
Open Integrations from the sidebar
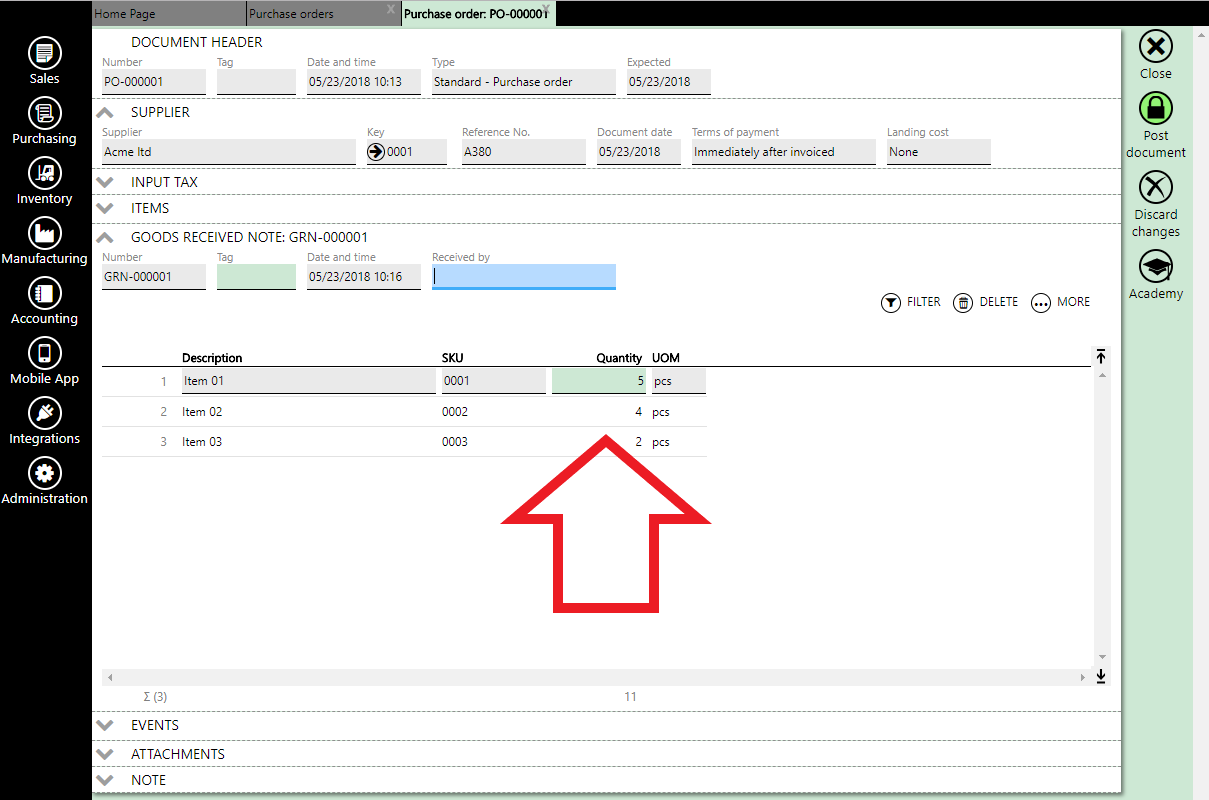click(x=44, y=414)
